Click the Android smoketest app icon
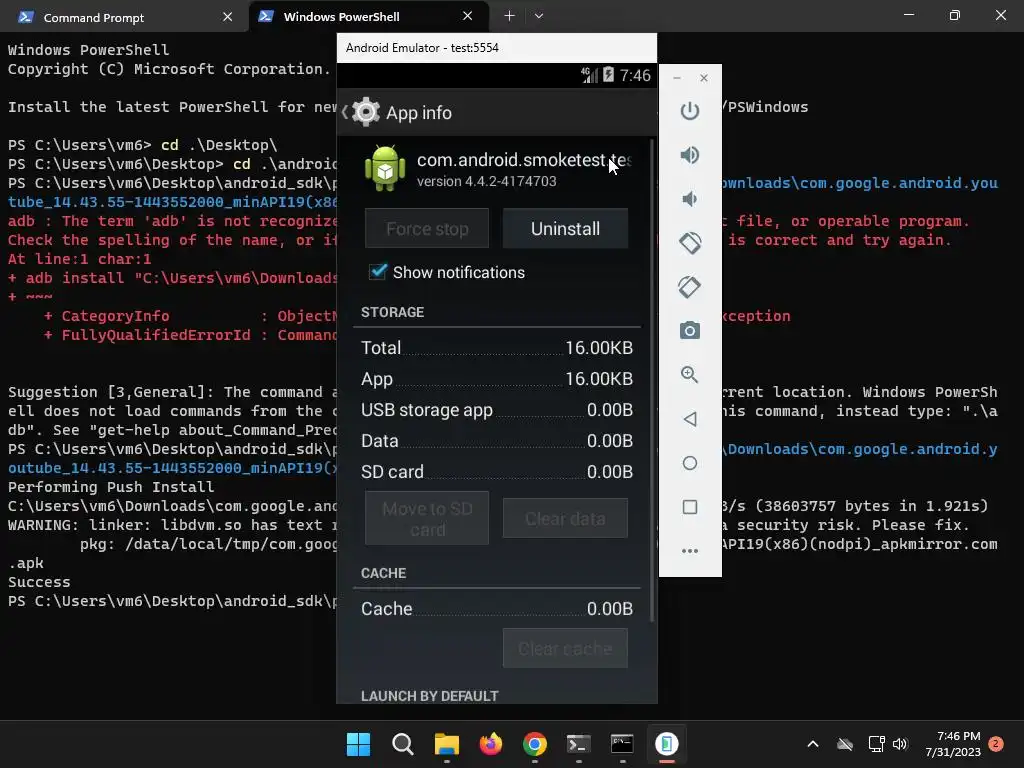Viewport: 1024px width, 768px height. click(385, 168)
